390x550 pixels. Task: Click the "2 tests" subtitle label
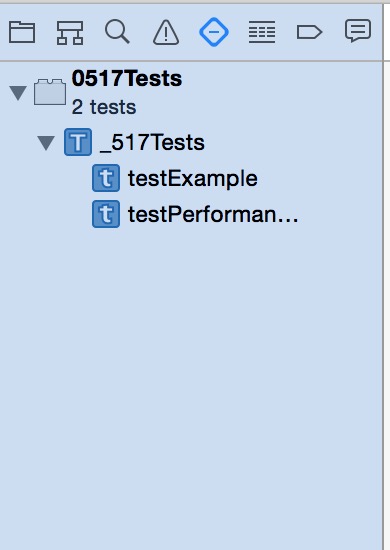click(x=104, y=107)
